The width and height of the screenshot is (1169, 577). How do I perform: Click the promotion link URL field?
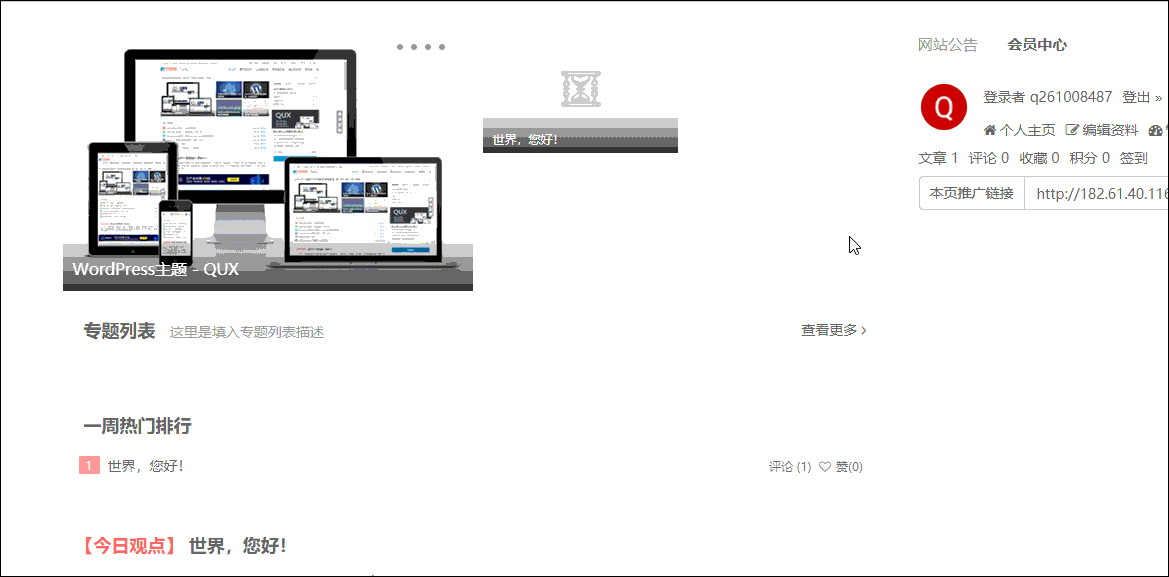(x=1097, y=193)
